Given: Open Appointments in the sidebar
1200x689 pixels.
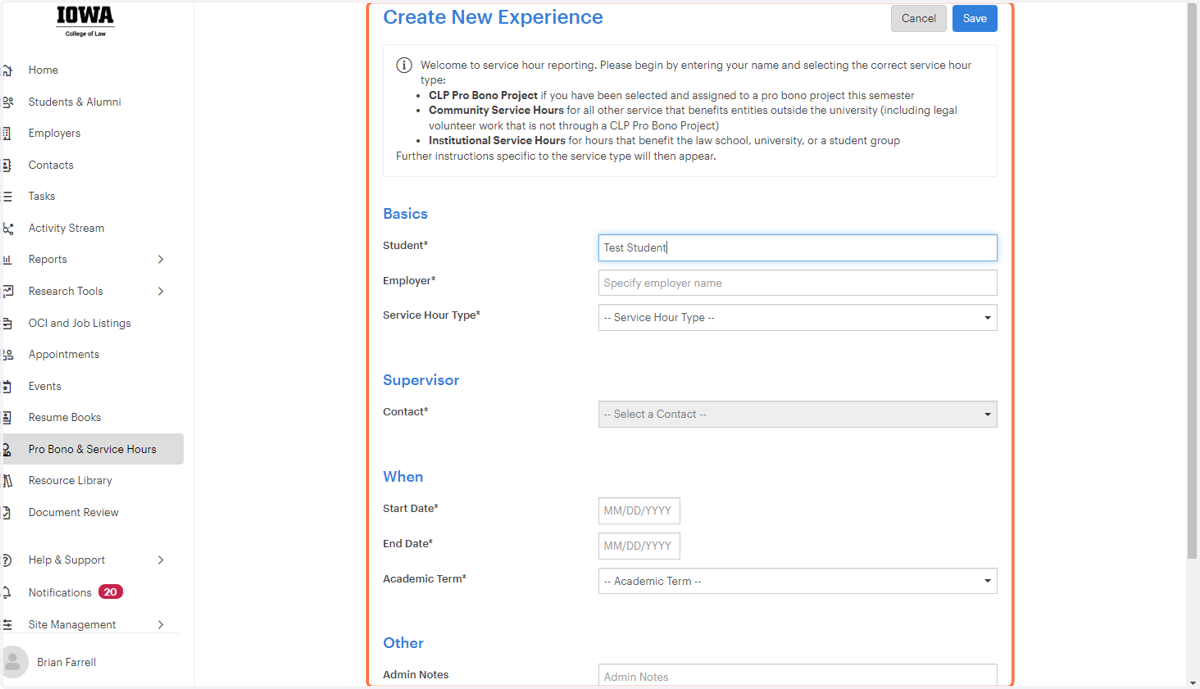Looking at the screenshot, I should click(x=63, y=354).
